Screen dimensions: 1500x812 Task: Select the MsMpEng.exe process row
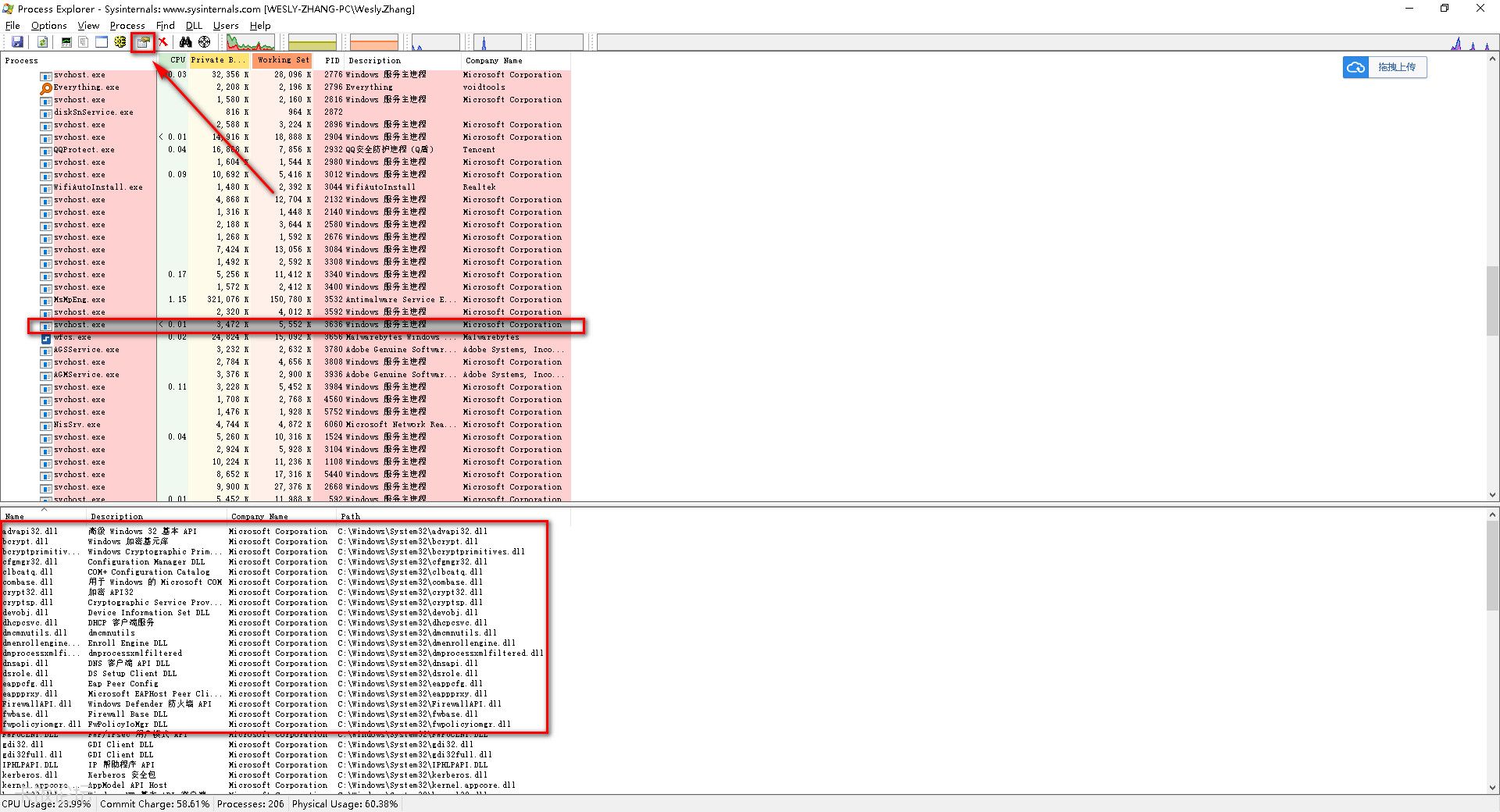tap(79, 300)
